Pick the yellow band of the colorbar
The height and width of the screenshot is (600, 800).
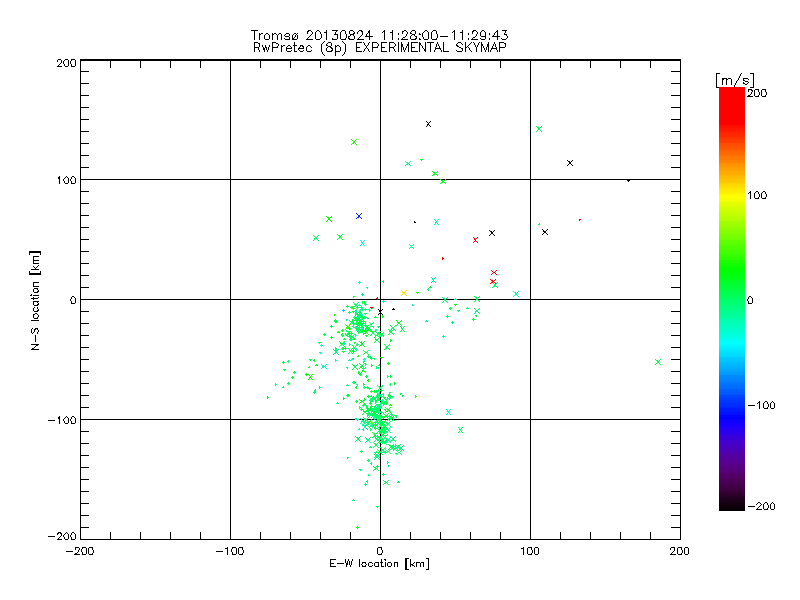732,195
